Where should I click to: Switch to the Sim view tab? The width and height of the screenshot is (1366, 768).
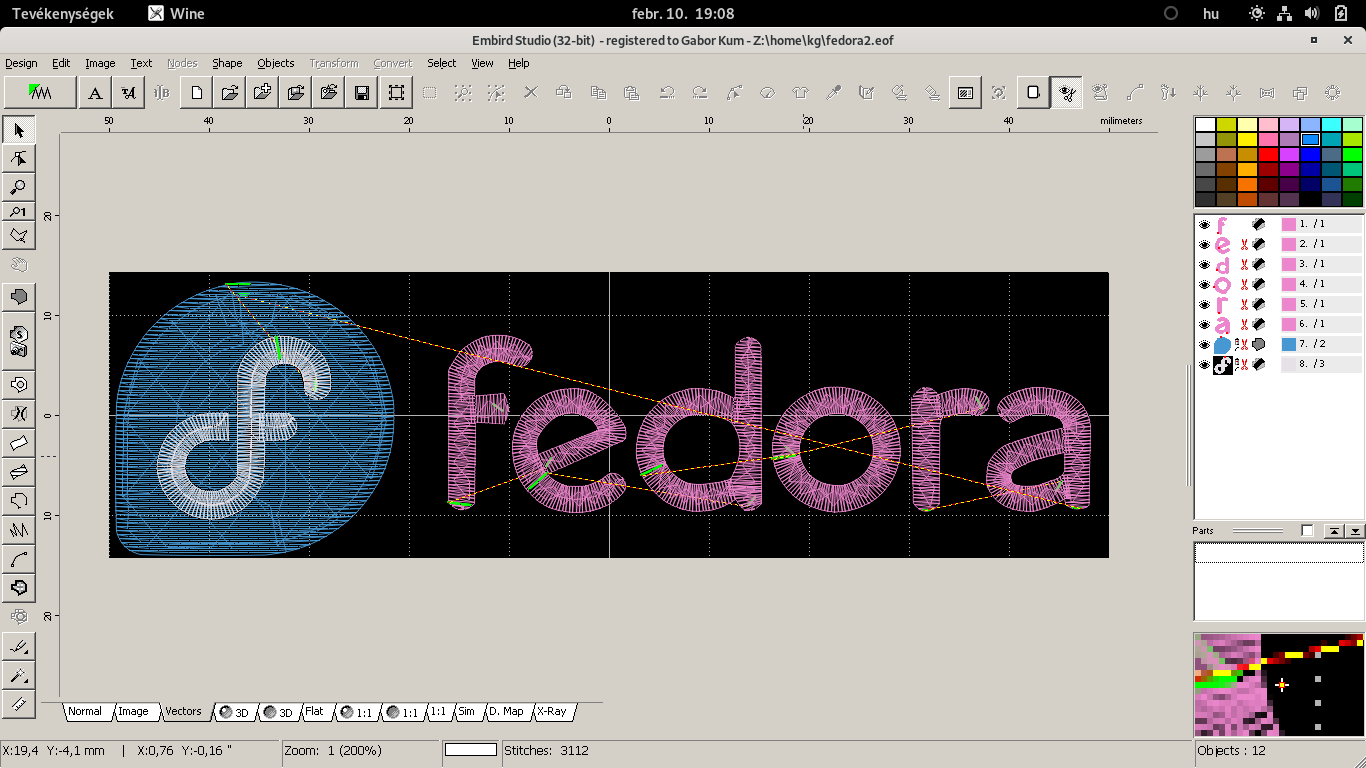pos(466,712)
